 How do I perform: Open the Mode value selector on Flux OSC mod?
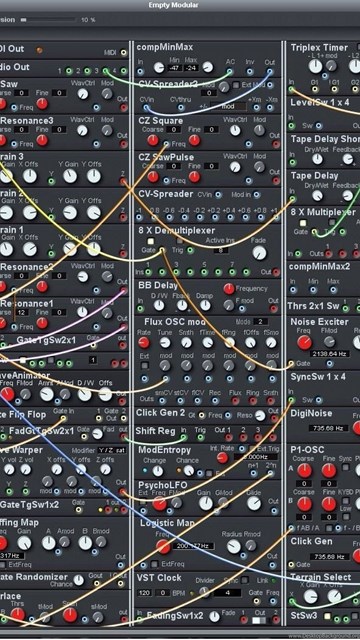pyautogui.click(x=260, y=322)
